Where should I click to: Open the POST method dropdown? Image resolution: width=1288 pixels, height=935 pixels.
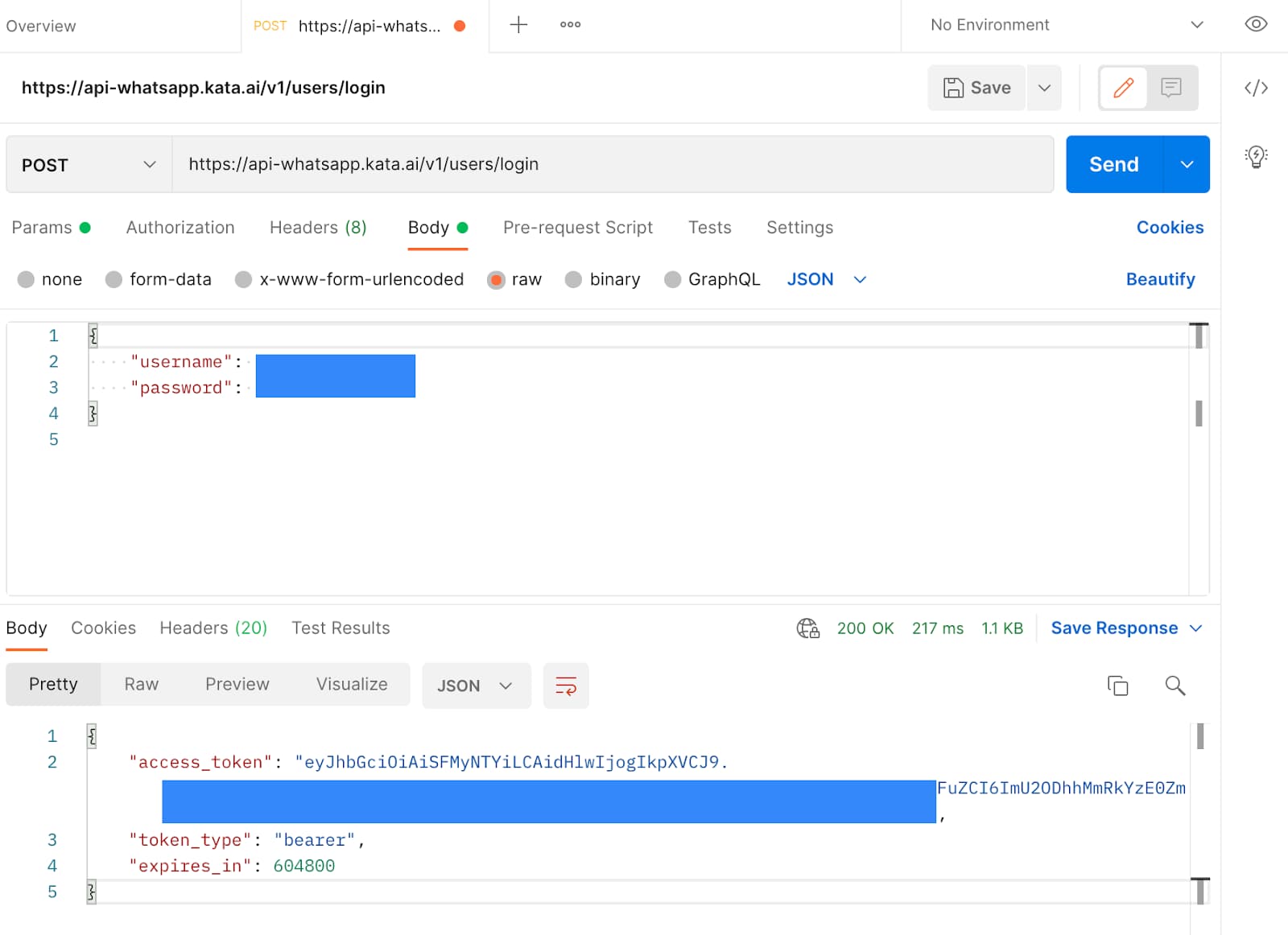(89, 164)
